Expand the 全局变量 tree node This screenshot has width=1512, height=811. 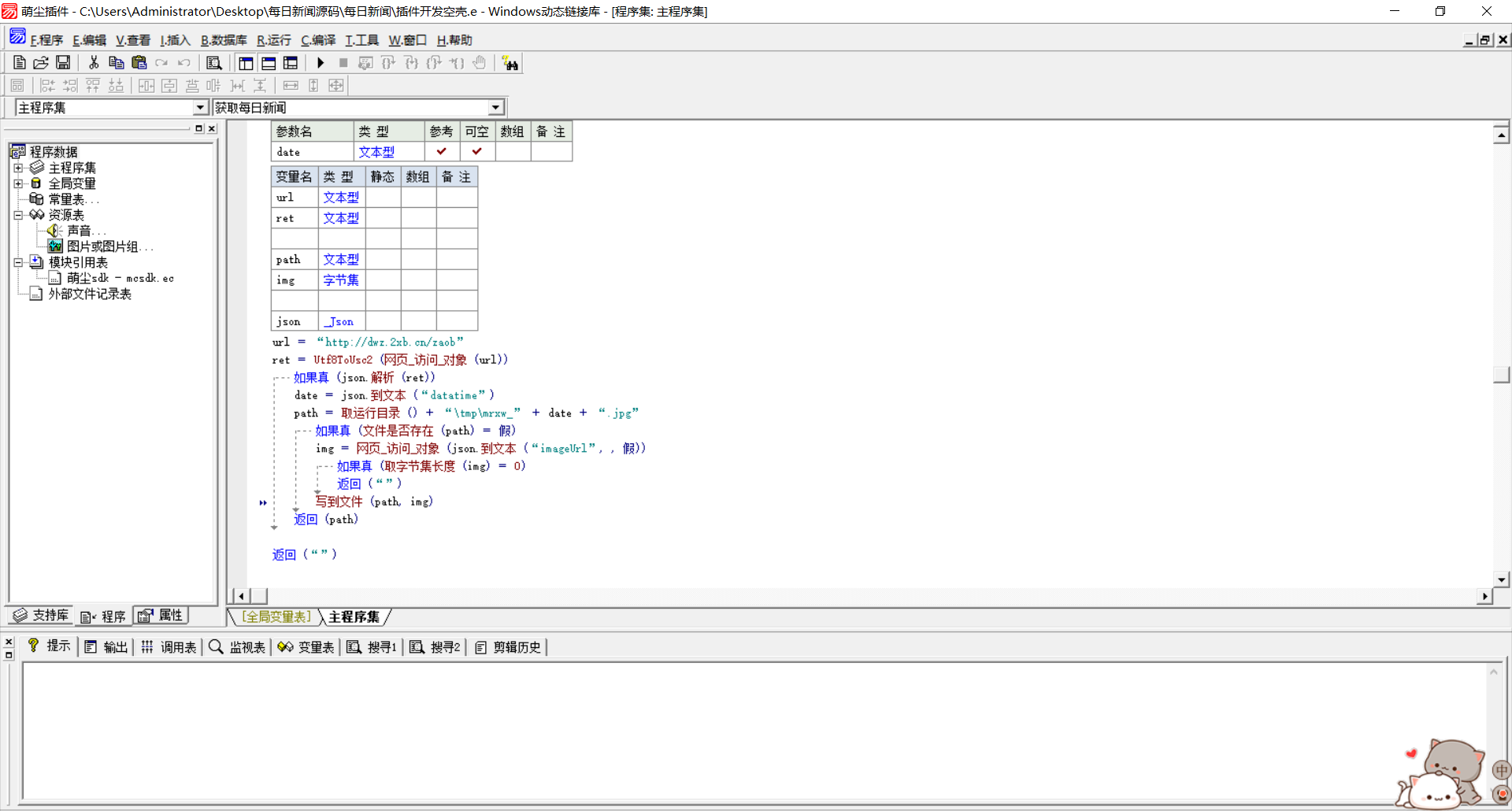click(18, 183)
